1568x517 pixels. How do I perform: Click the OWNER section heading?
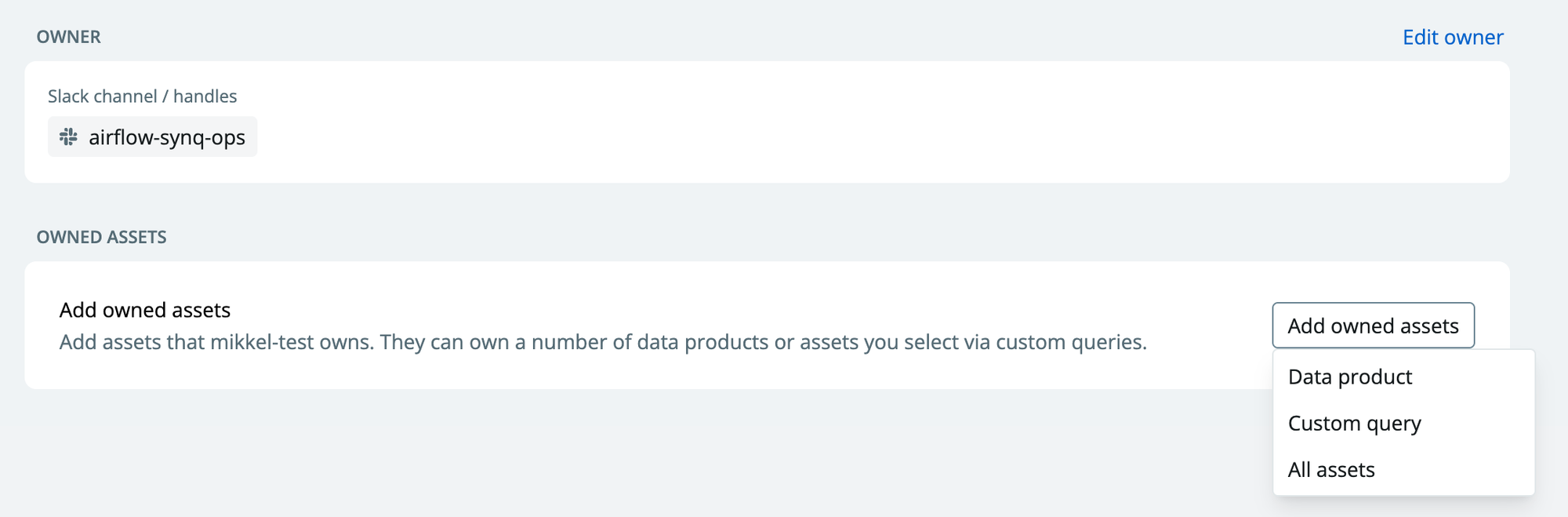(69, 37)
